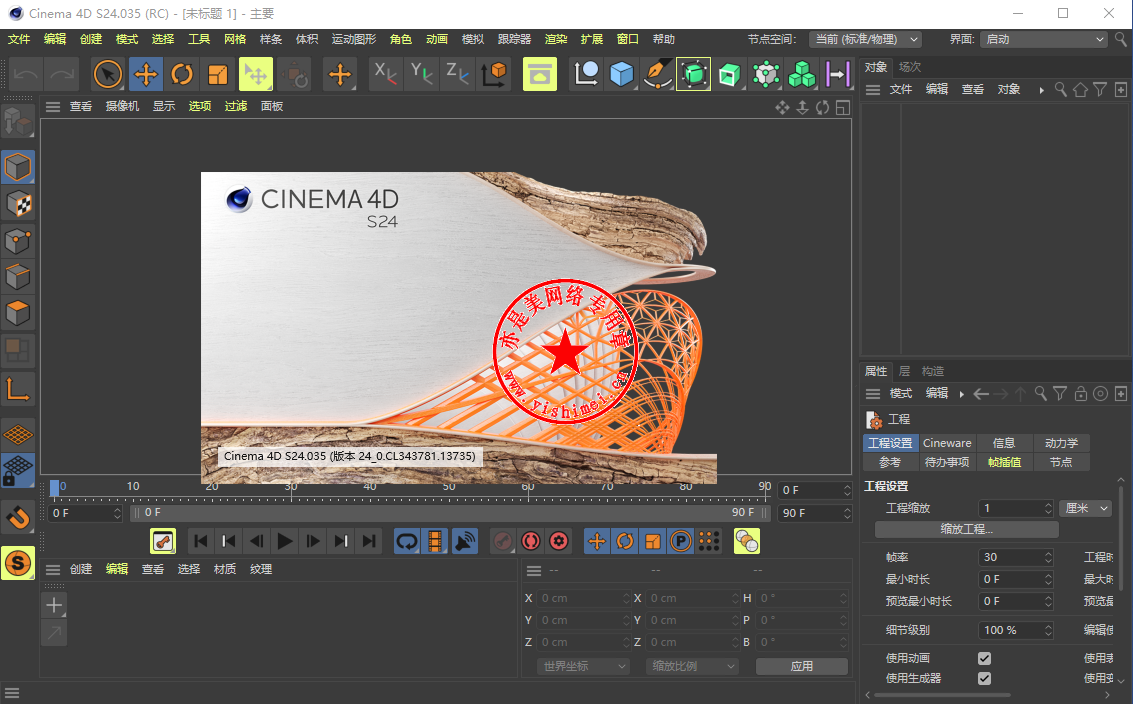Open the 世界坐标 dropdown
Image resolution: width=1133 pixels, height=704 pixels.
[x=582, y=666]
